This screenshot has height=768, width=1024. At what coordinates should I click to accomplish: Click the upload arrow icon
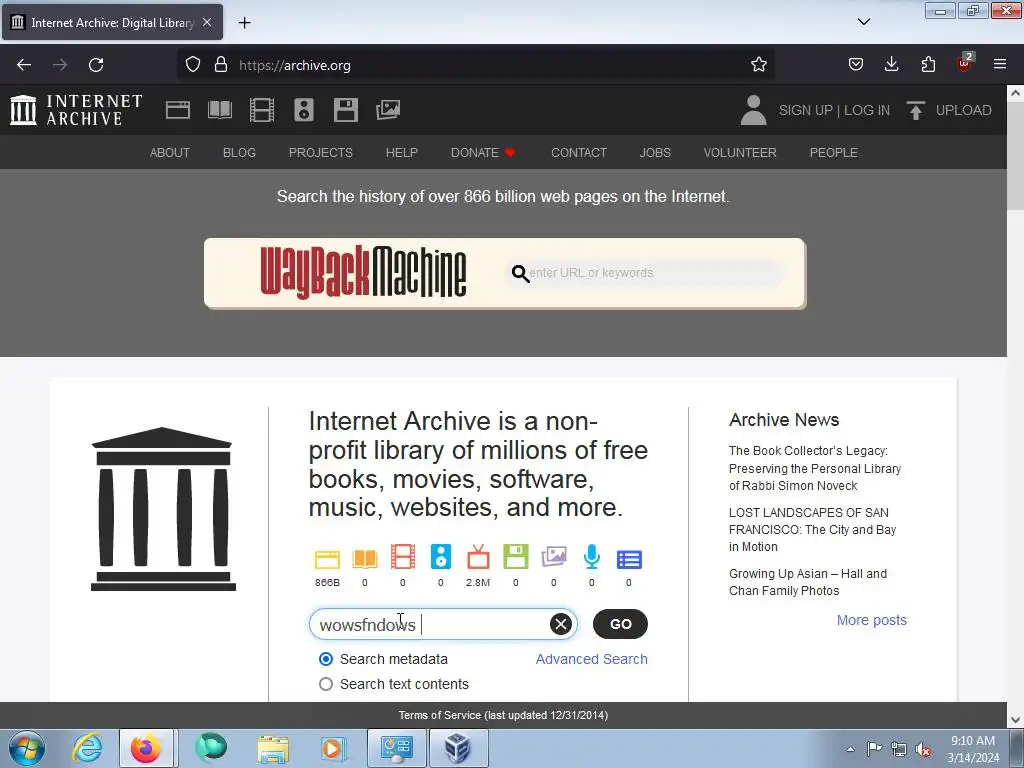coord(916,110)
